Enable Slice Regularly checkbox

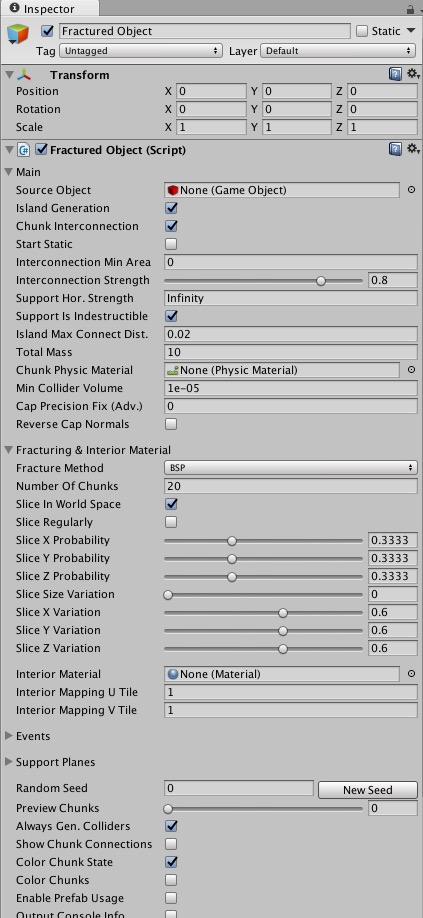coord(171,522)
